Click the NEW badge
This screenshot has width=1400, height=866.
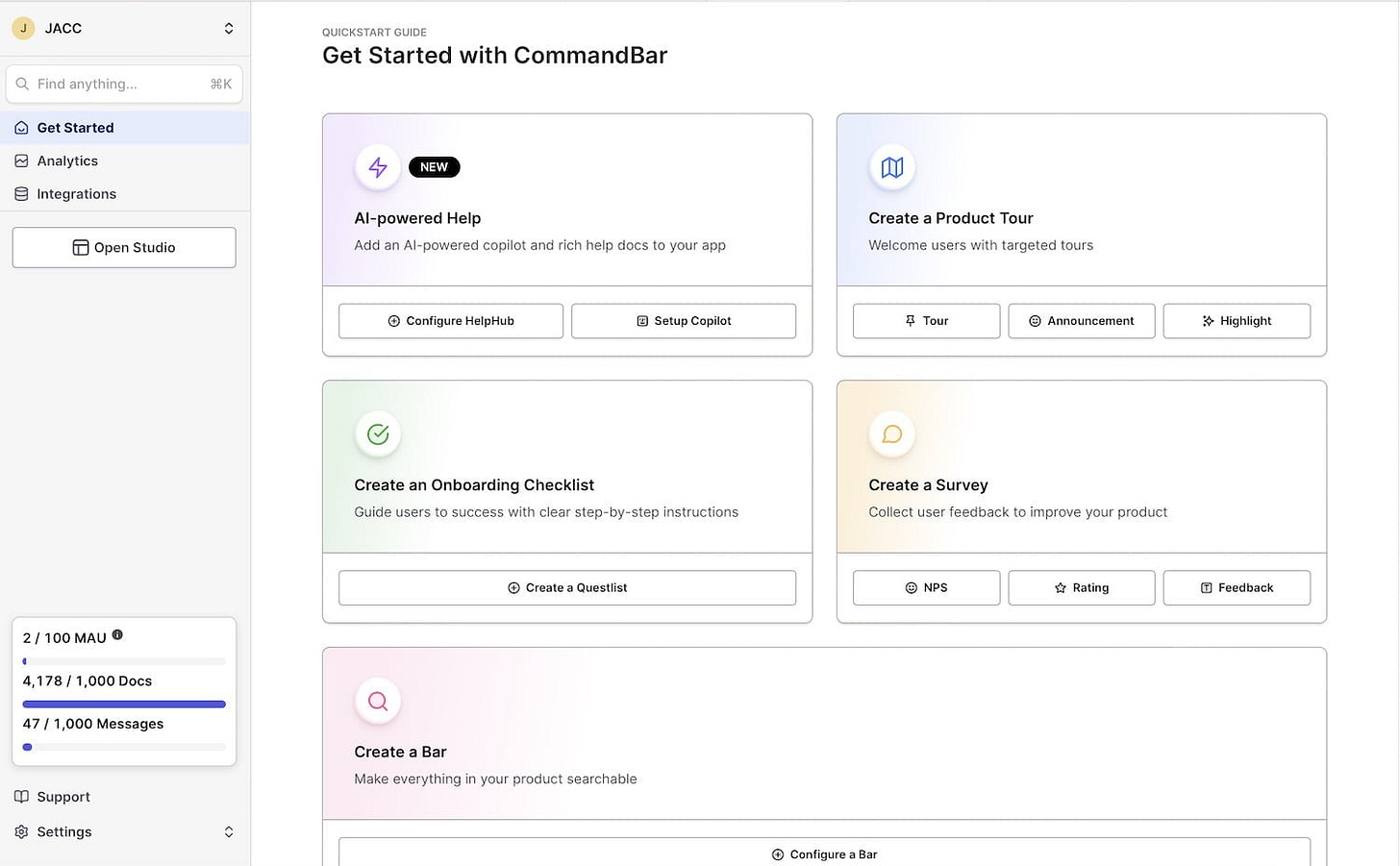point(434,167)
